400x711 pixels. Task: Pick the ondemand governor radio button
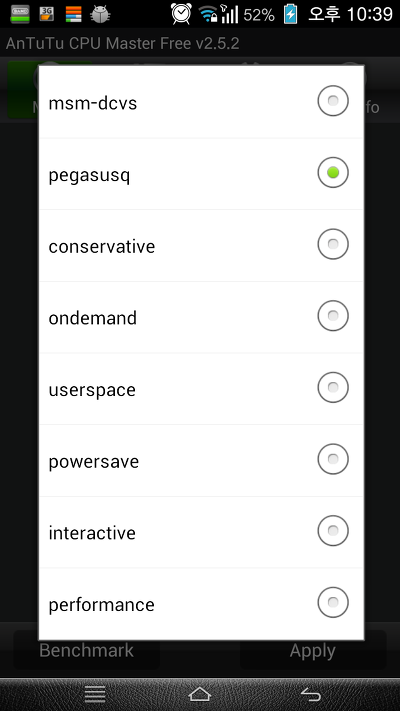click(333, 316)
